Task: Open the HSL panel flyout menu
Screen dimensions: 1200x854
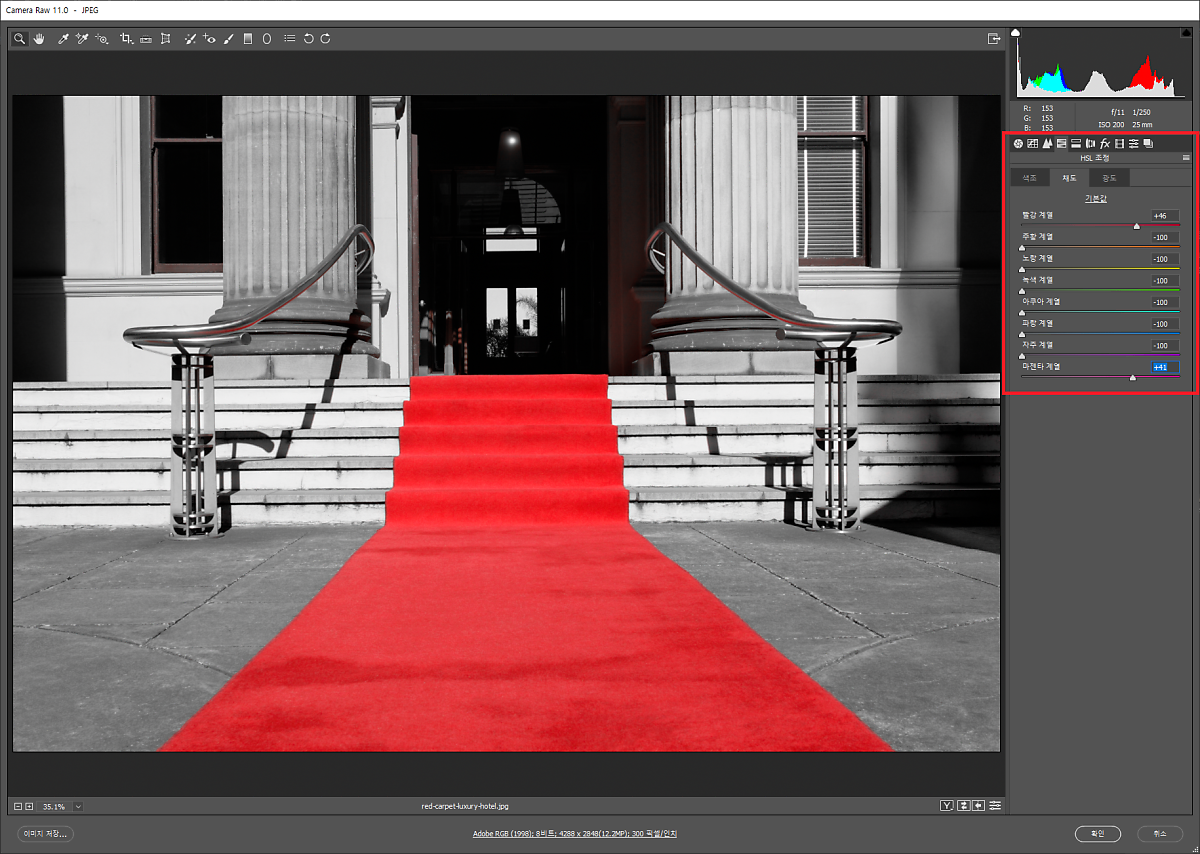Action: [1186, 158]
